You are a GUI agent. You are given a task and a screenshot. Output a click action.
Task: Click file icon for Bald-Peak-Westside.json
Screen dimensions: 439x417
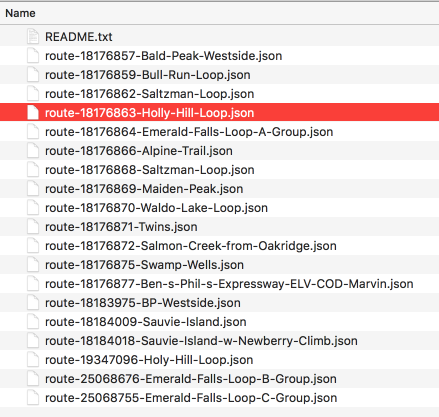pos(33,55)
